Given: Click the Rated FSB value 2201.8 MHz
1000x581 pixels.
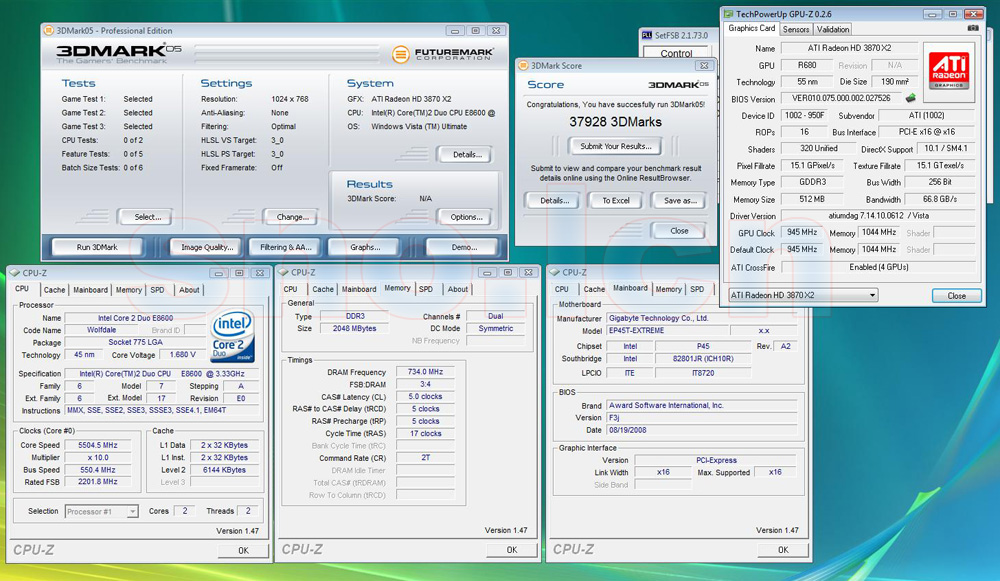Looking at the screenshot, I should 98,482.
